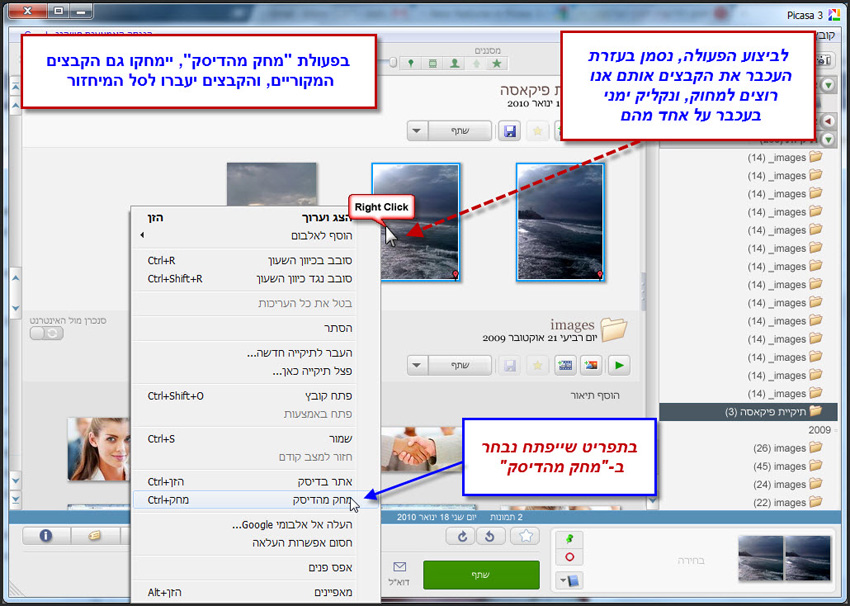The height and width of the screenshot is (606, 850).
Task: Click the 2009 year header in folder list
Action: coord(819,430)
